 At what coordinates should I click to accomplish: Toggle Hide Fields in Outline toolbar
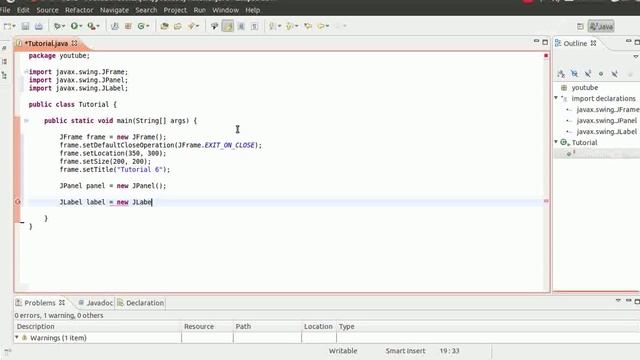click(574, 74)
